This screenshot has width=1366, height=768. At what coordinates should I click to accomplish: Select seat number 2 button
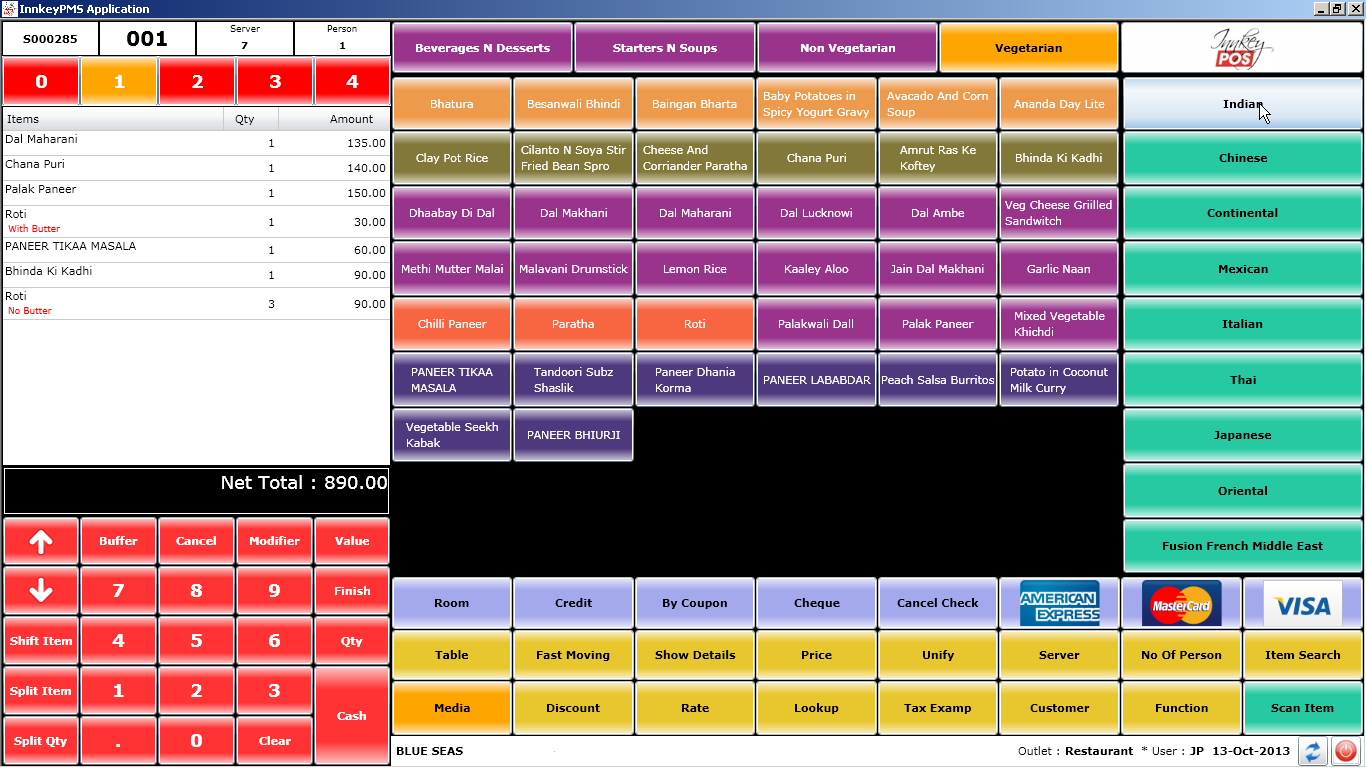click(x=197, y=82)
